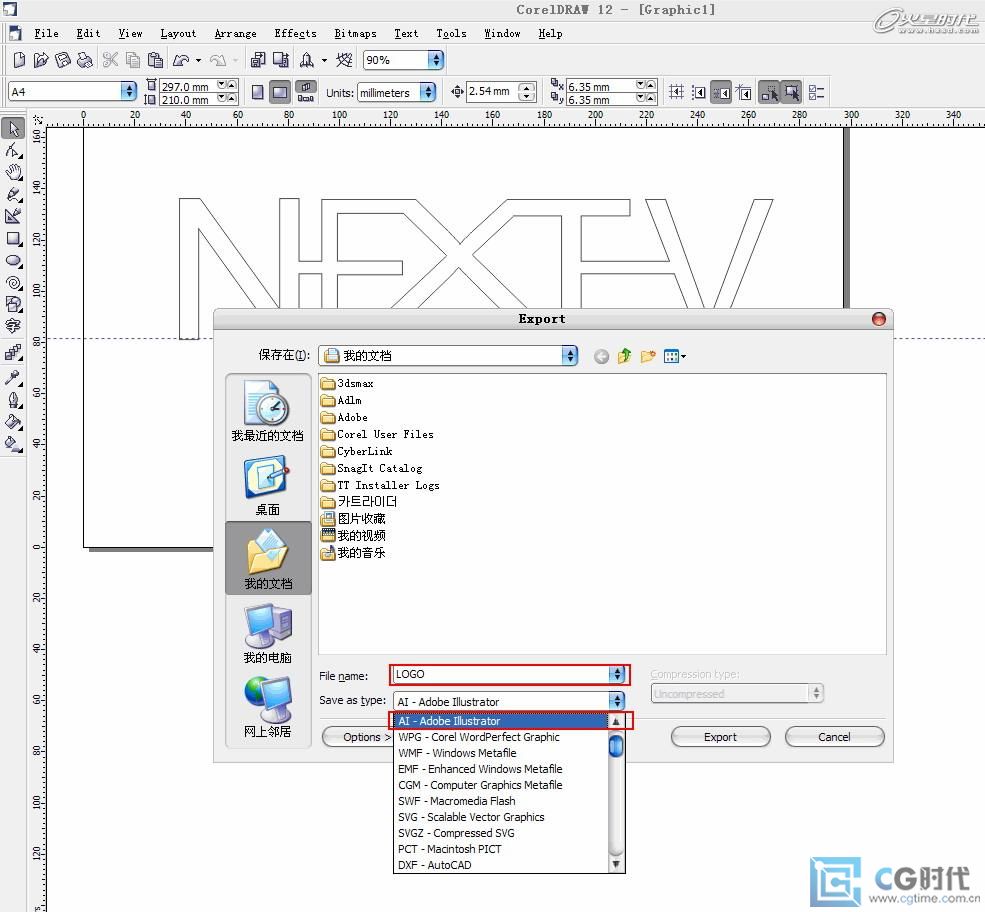Click the Application launcher icon
Screen dimensions: 985x912
307,60
